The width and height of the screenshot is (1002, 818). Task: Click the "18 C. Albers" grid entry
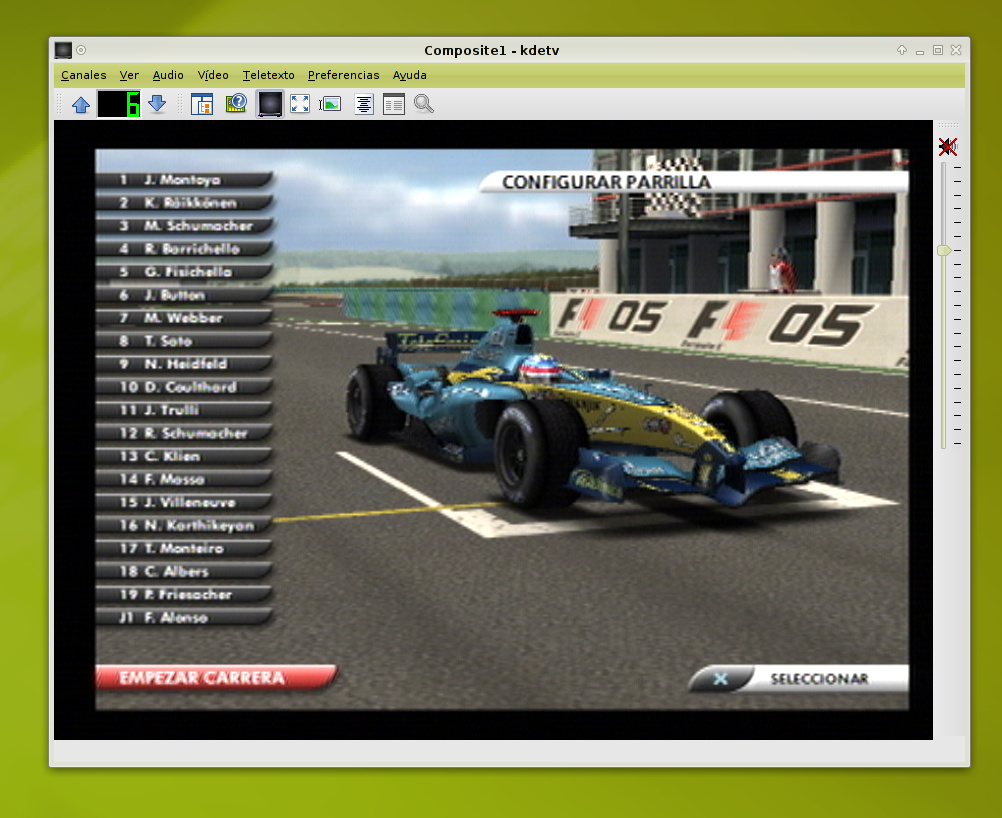184,571
